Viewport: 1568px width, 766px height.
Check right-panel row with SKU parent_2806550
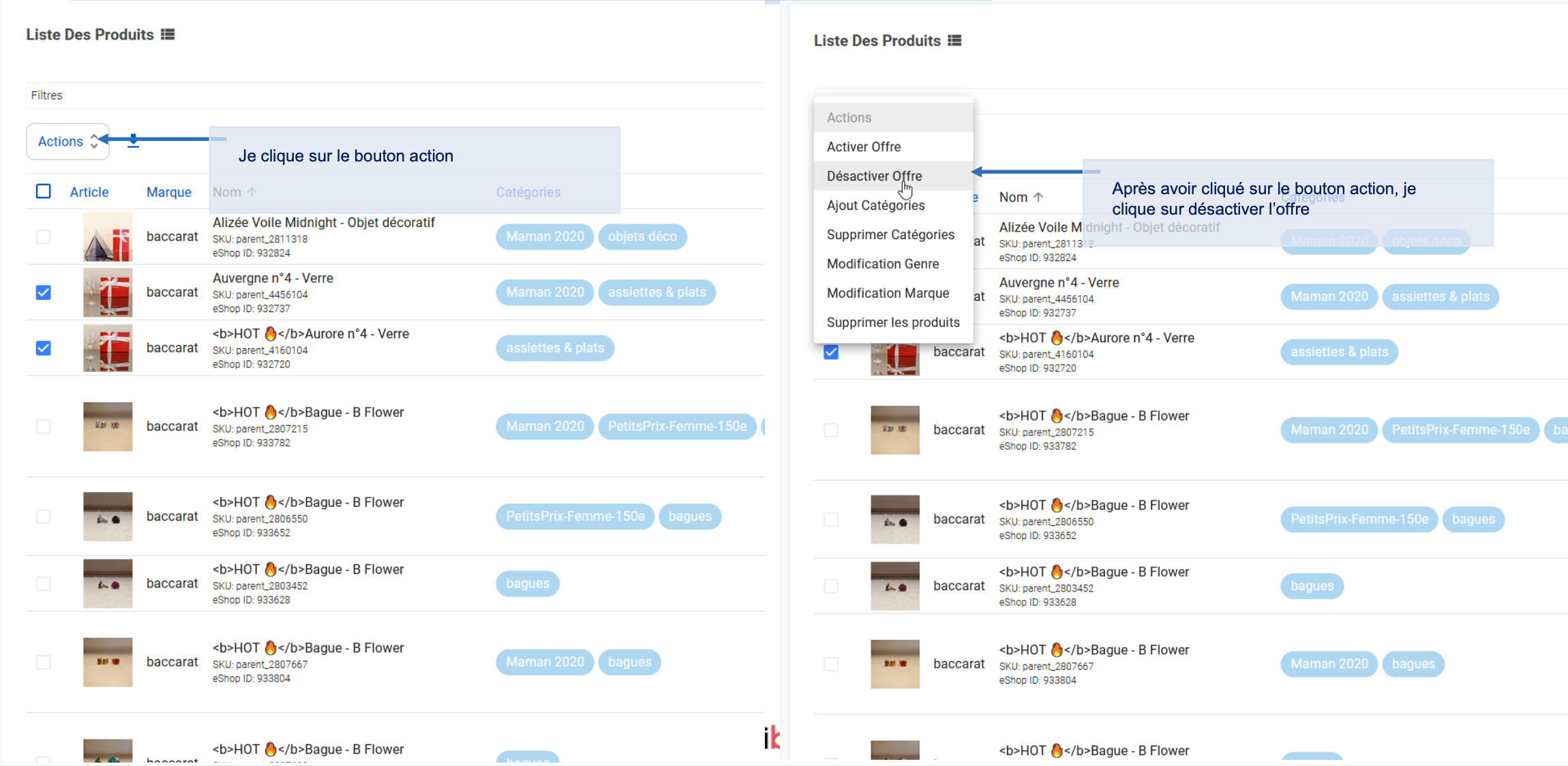coord(830,519)
